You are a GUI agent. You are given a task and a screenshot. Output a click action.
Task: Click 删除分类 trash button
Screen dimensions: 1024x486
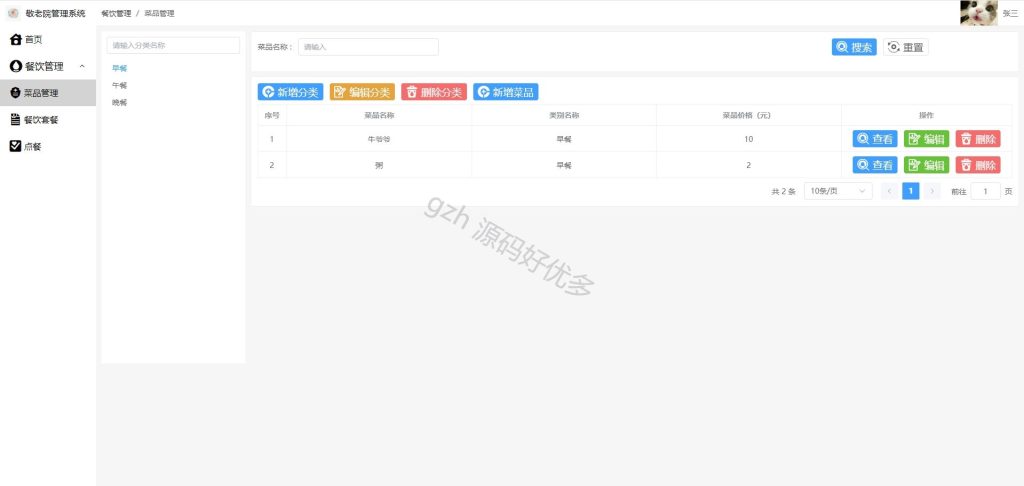(434, 91)
